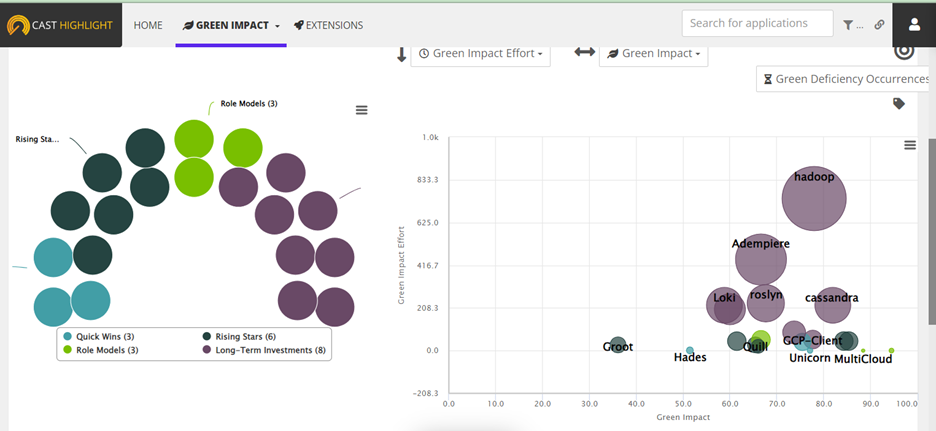This screenshot has width=936, height=431.
Task: Go to the Home tab
Action: tap(148, 25)
